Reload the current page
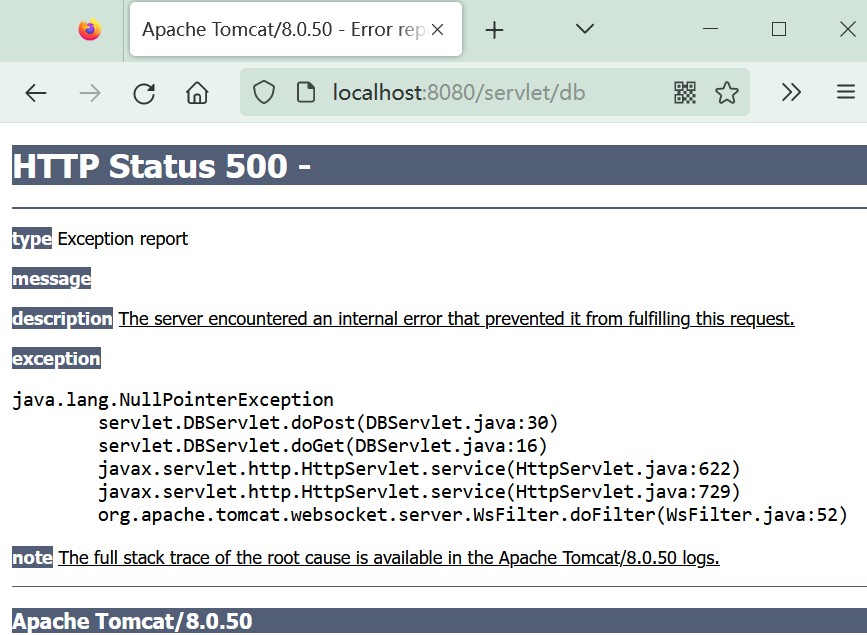 point(144,93)
